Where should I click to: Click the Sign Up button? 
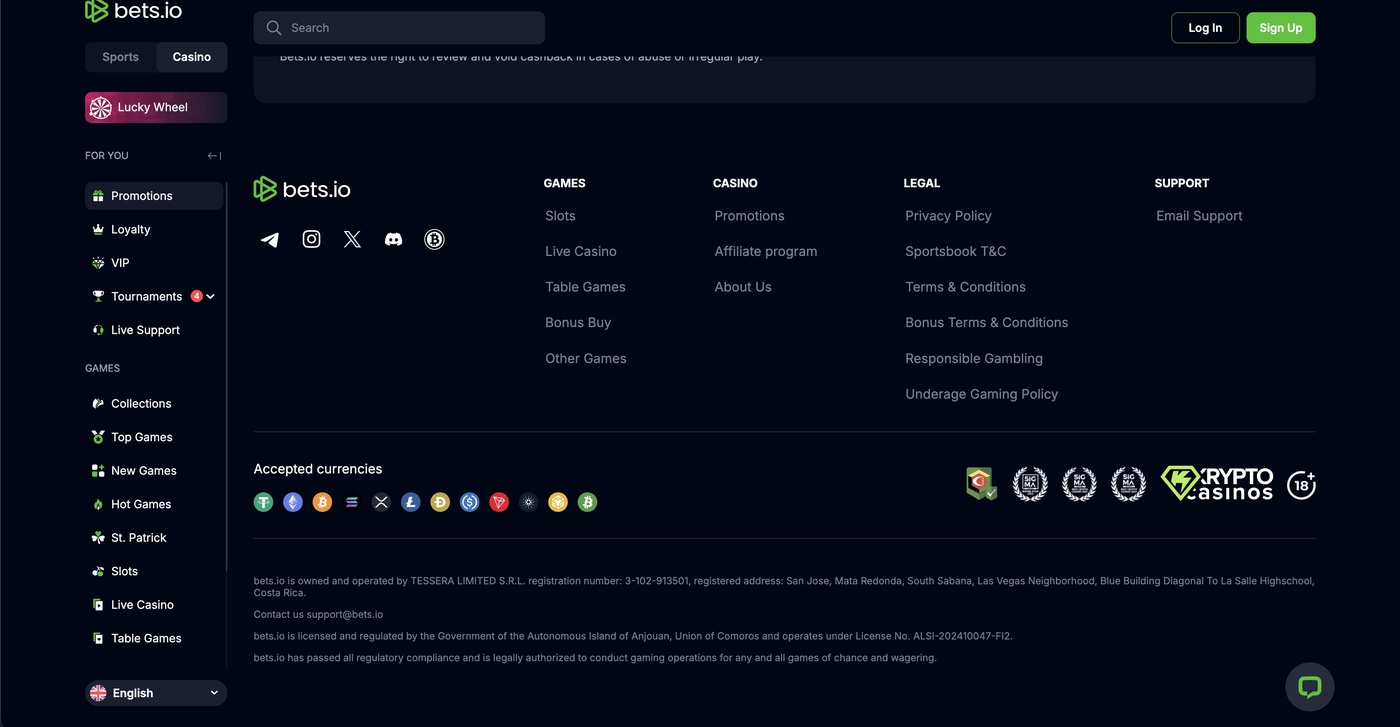1281,28
